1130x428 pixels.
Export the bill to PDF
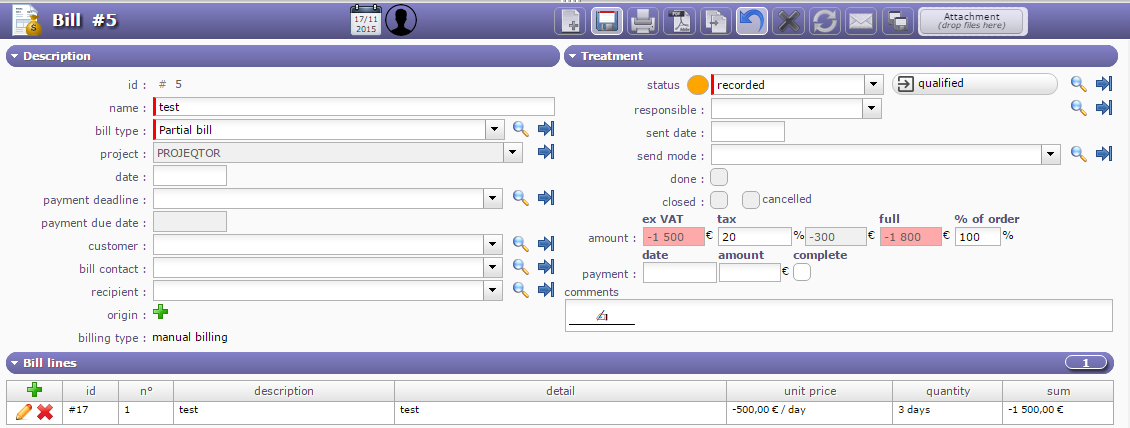click(679, 20)
